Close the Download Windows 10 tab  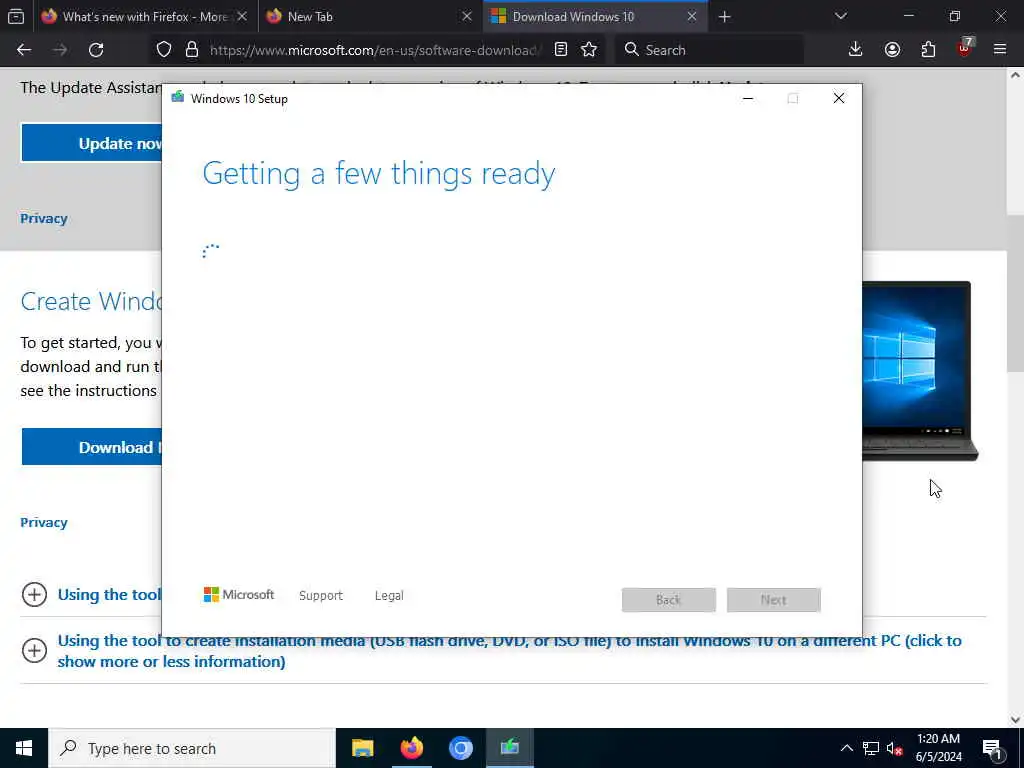[692, 16]
